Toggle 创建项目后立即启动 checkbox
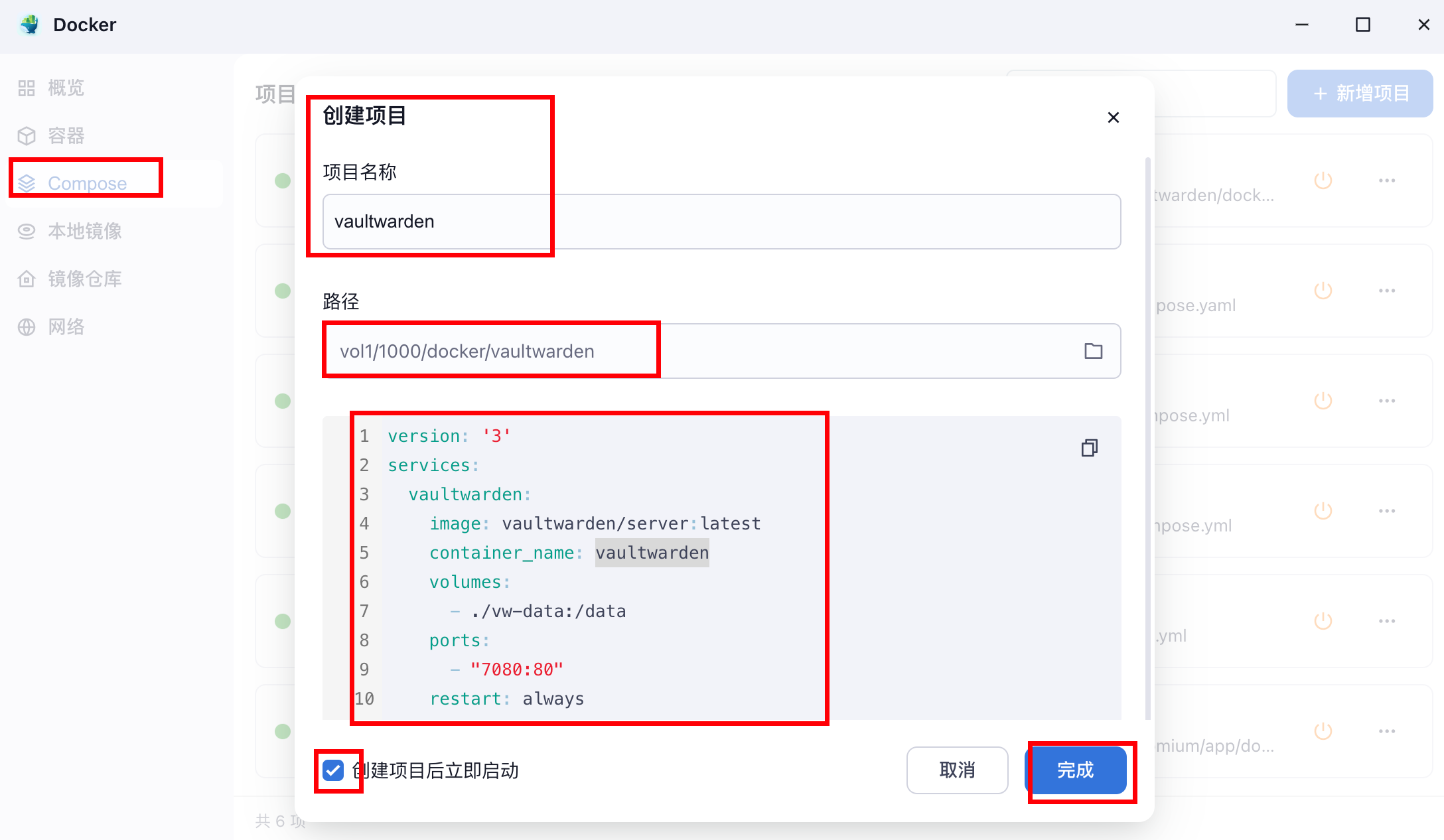The image size is (1444, 840). pos(333,770)
